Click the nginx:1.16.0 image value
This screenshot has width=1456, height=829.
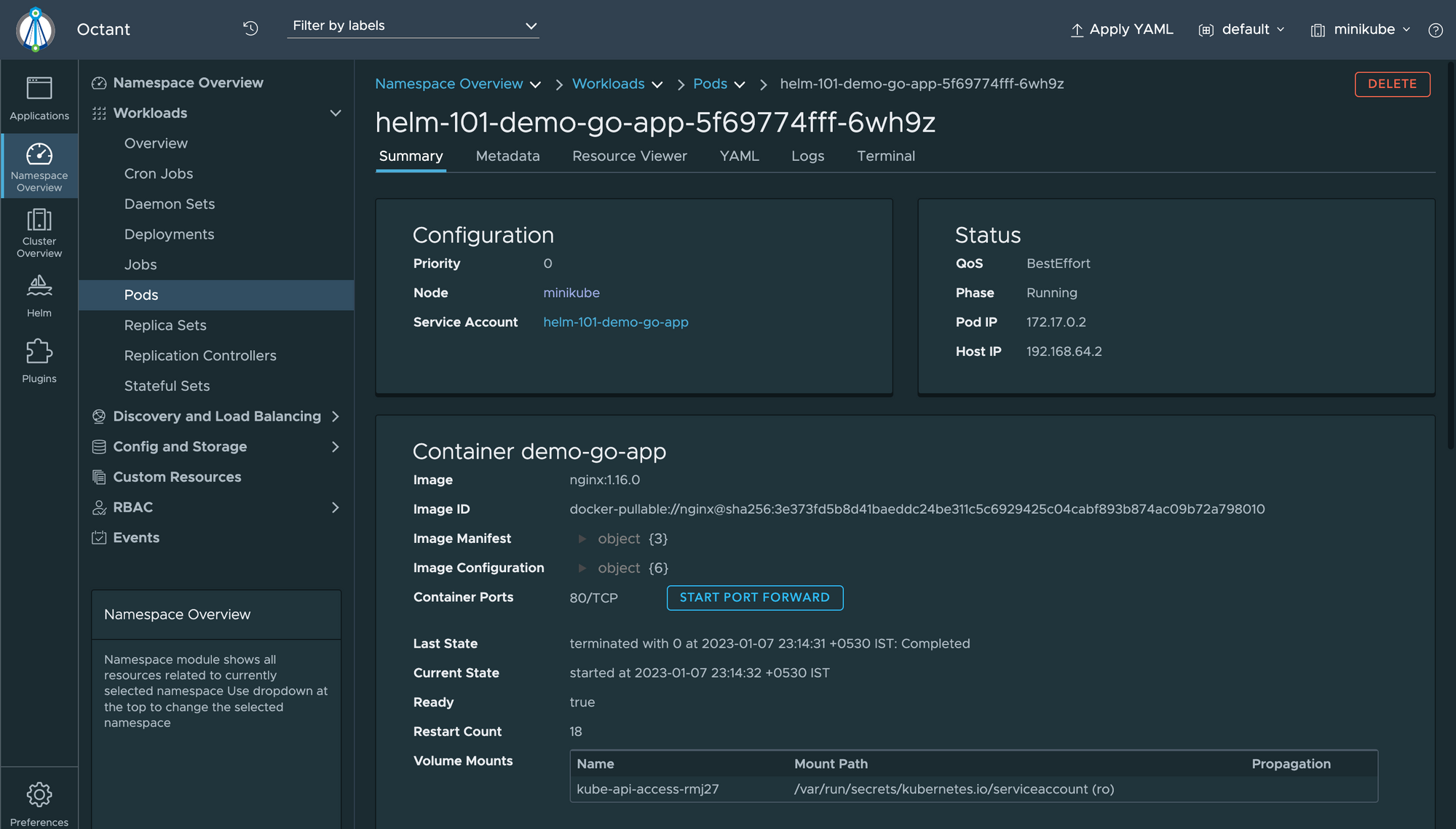pos(604,480)
